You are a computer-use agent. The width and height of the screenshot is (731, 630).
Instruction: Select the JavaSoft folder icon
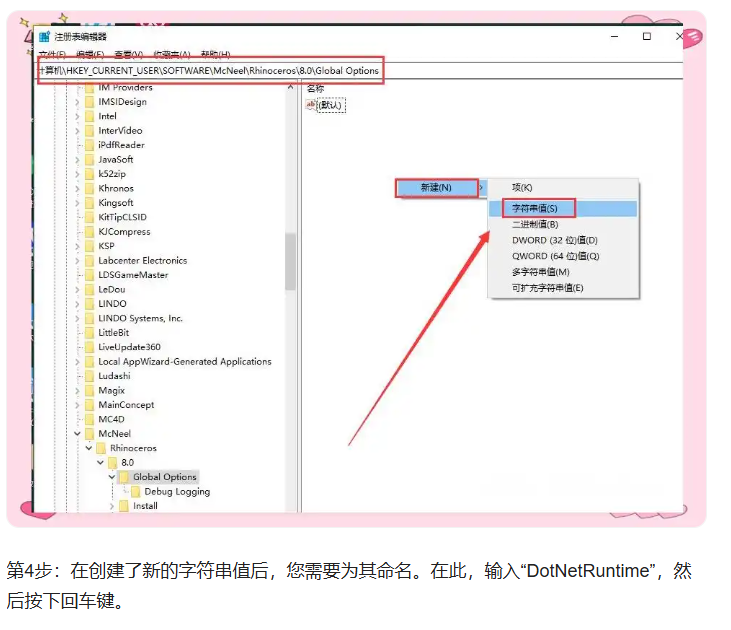pyautogui.click(x=89, y=159)
